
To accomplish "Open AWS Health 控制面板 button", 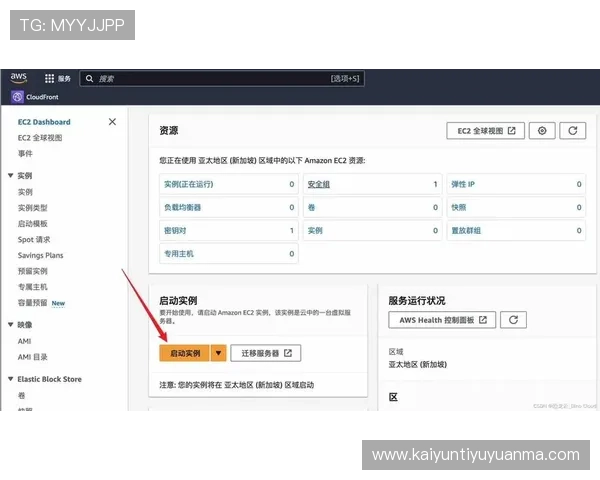I will (442, 320).
